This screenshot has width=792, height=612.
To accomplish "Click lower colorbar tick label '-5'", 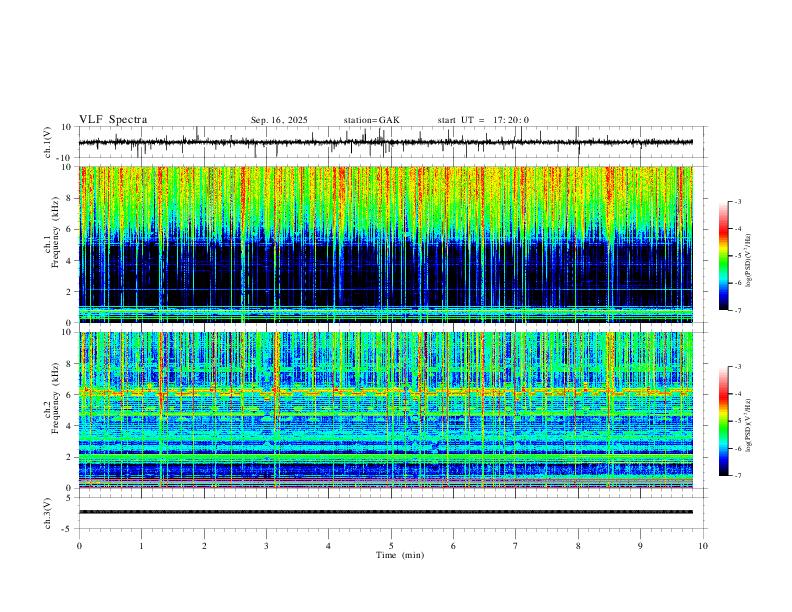I will pos(737,421).
